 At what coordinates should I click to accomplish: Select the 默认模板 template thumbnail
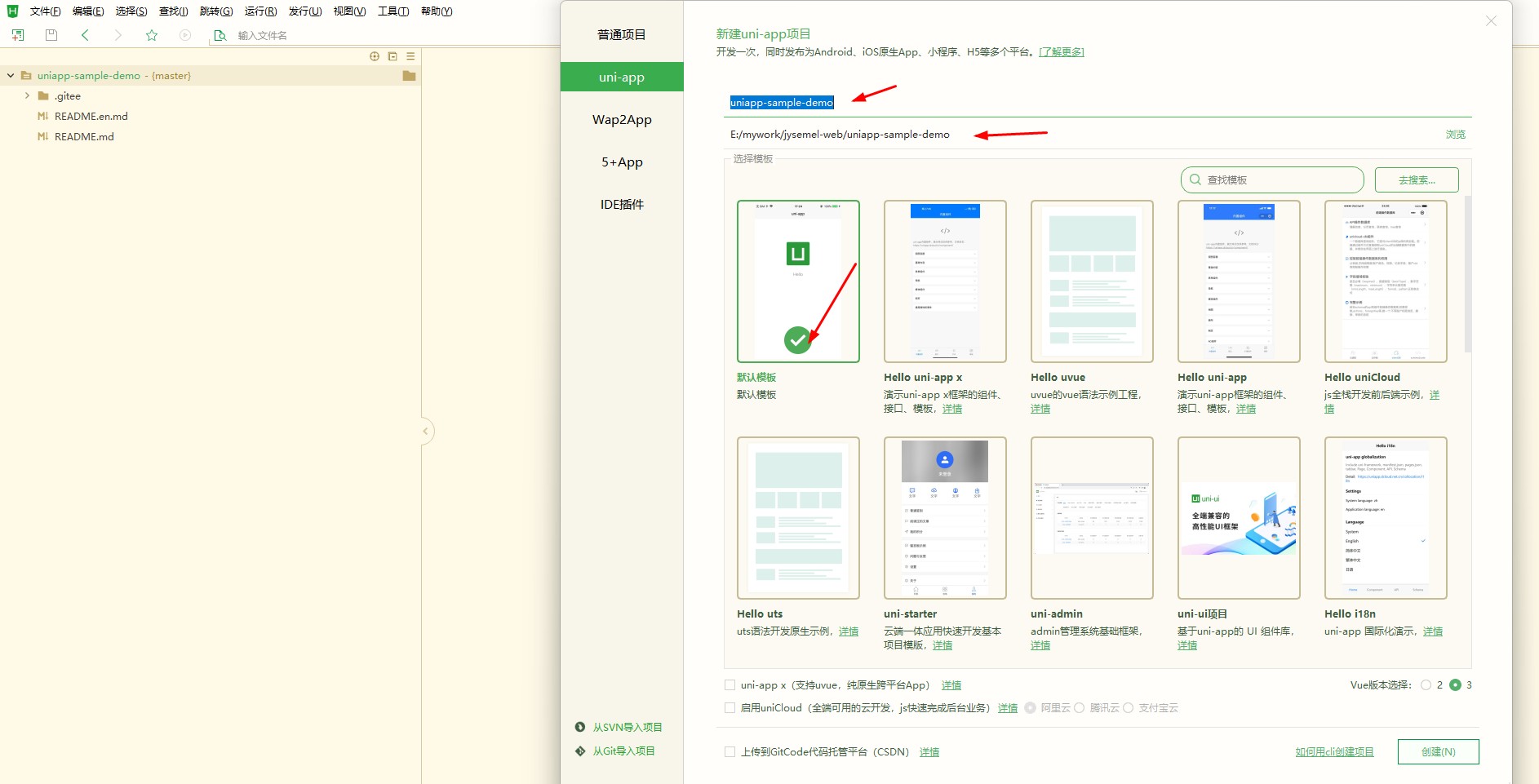tap(798, 281)
